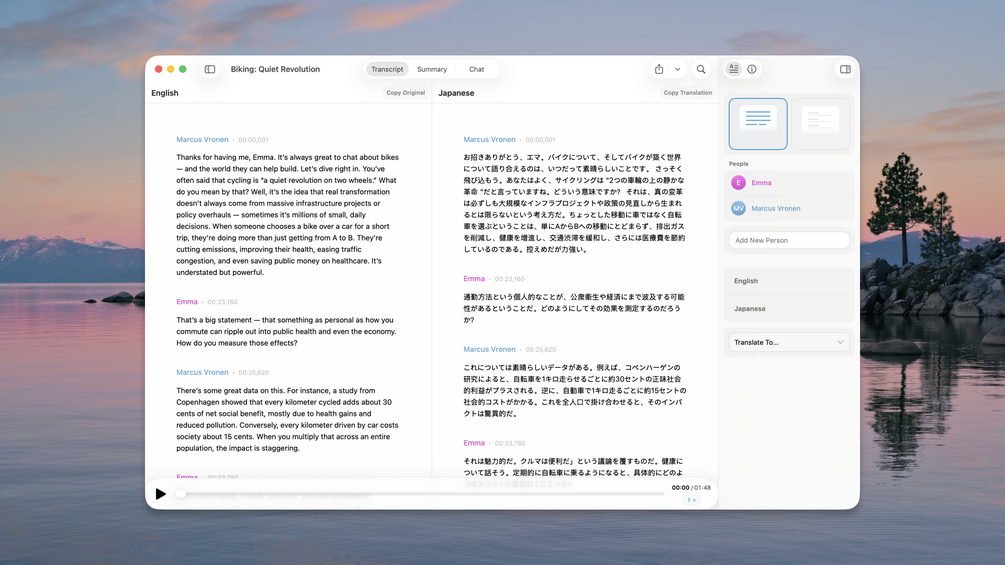Click English speaker Marcus Vronen at 00:00,001
Viewport: 1005px width, 565px height.
click(x=202, y=140)
